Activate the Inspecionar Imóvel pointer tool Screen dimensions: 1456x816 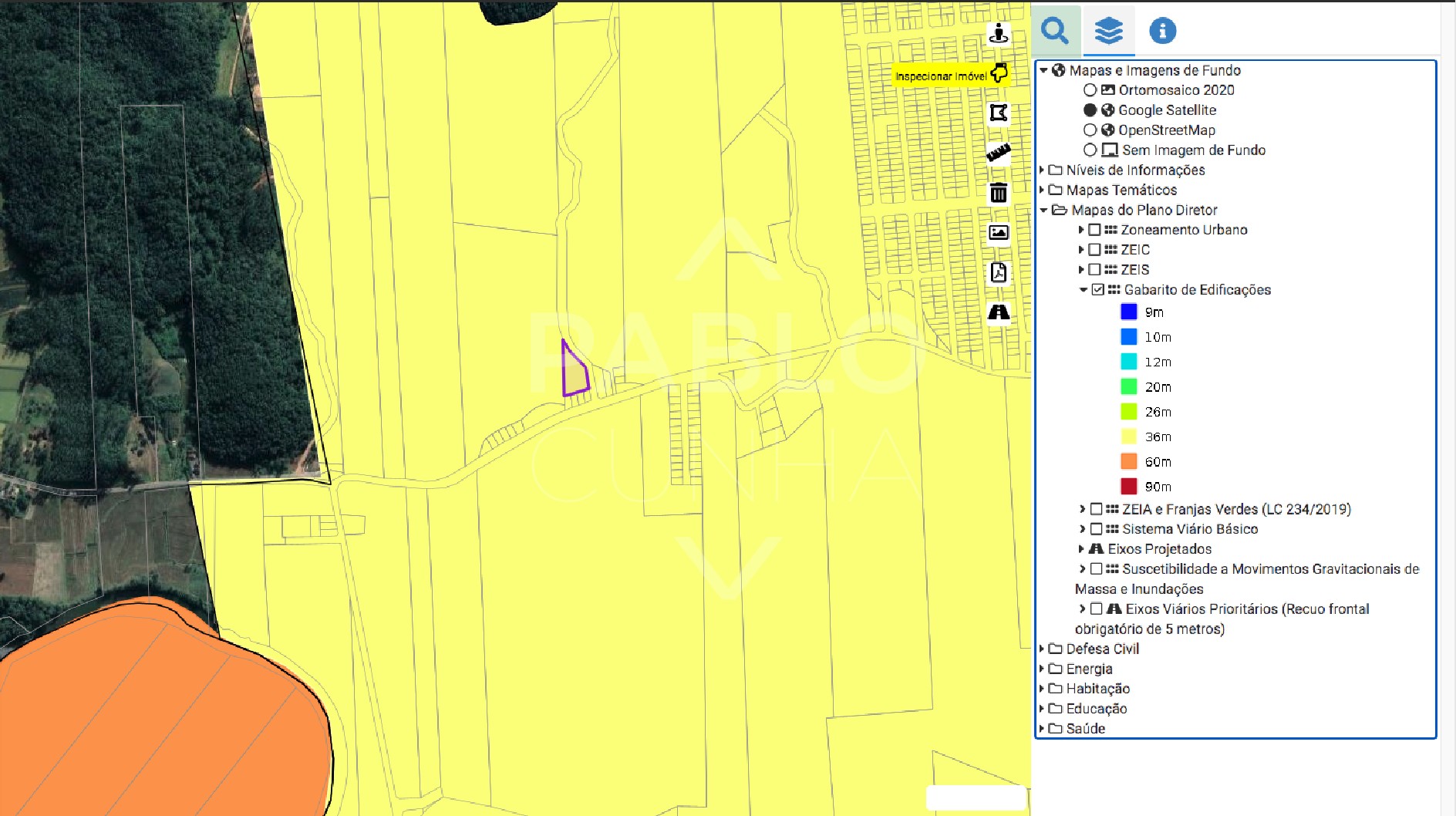click(999, 73)
